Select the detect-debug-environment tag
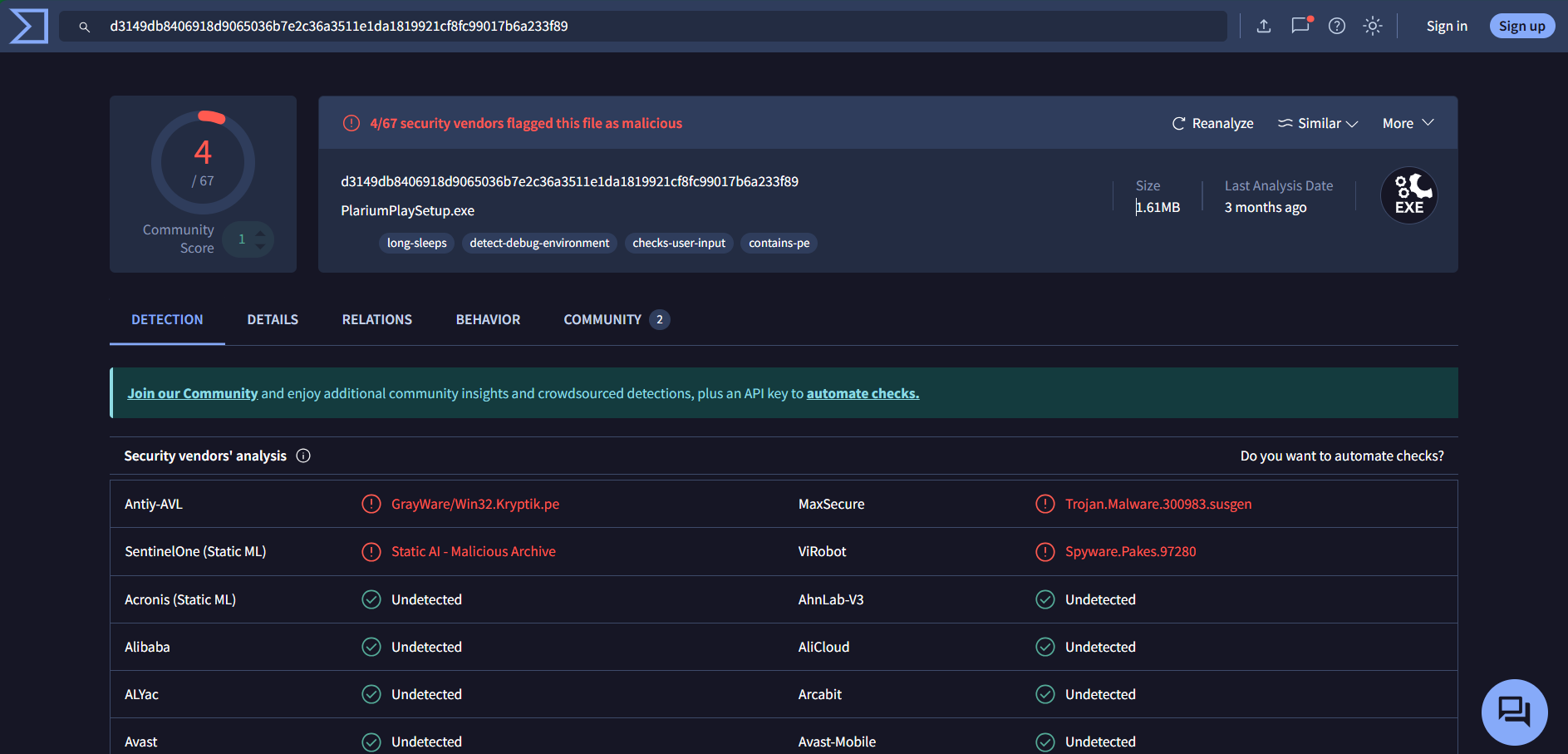The width and height of the screenshot is (1568, 754). [x=539, y=243]
